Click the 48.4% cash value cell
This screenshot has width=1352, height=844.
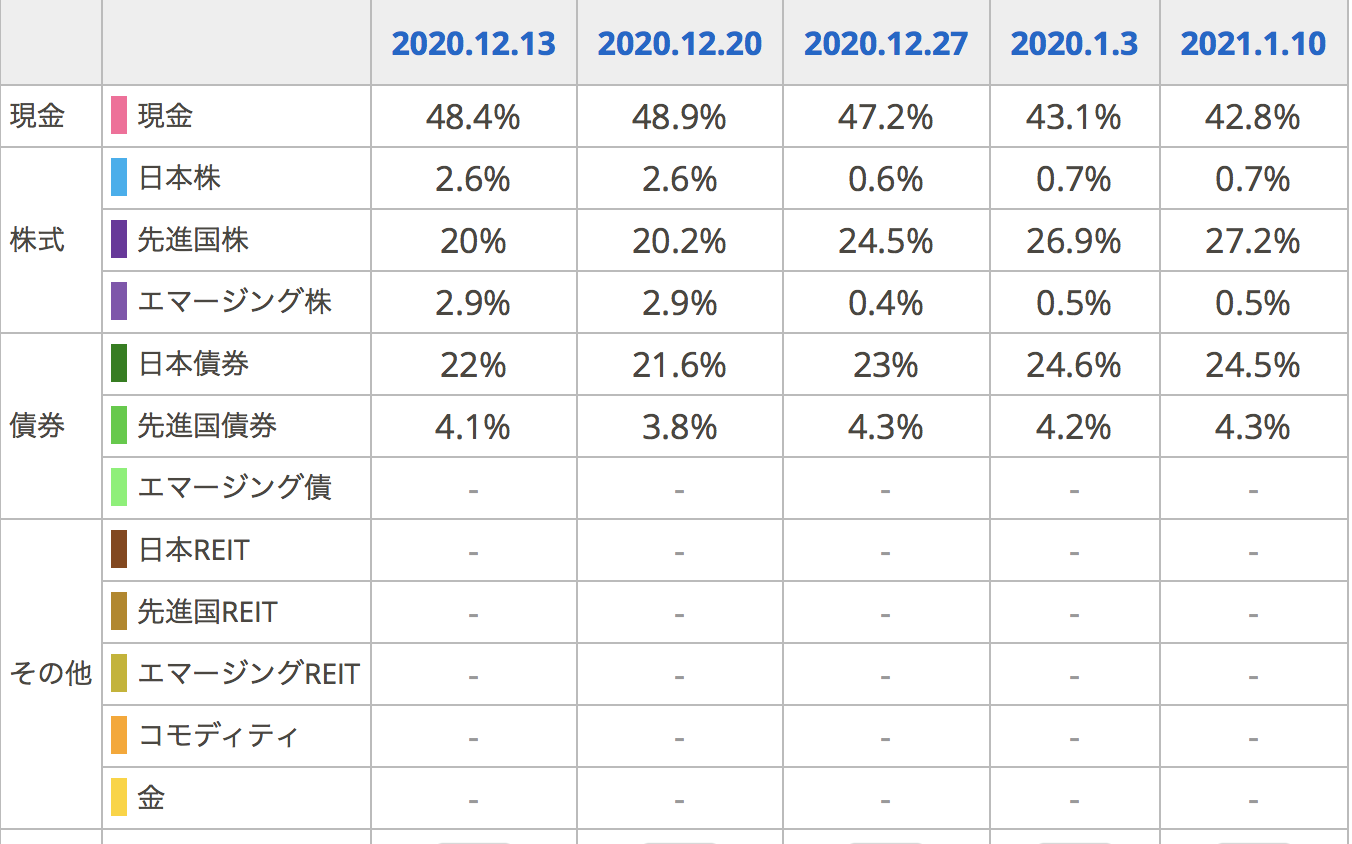point(473,117)
